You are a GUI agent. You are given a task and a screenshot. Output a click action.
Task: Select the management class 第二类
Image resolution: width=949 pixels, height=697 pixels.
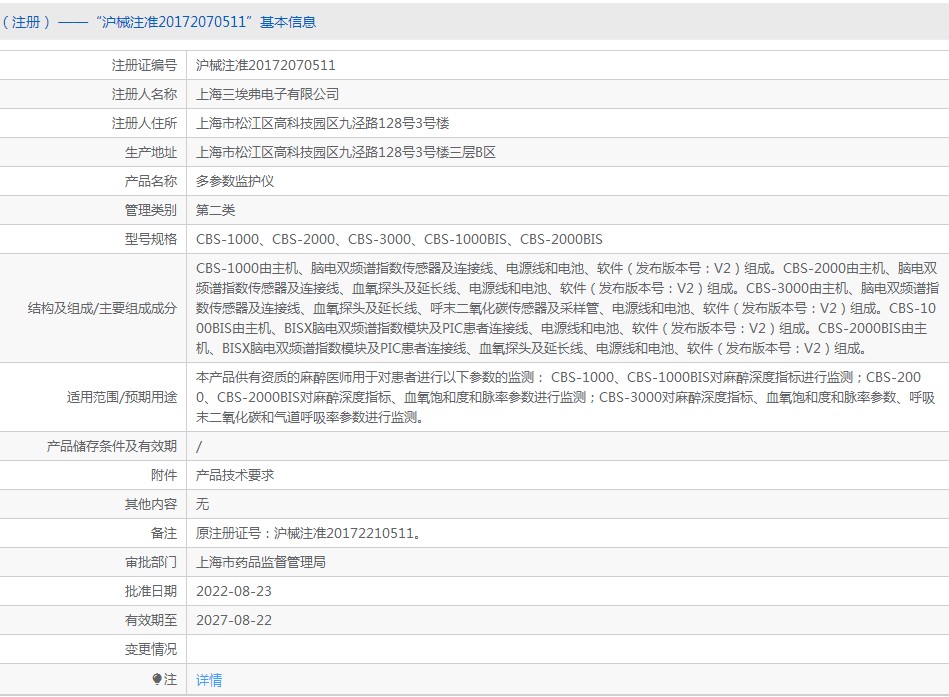tap(215, 211)
